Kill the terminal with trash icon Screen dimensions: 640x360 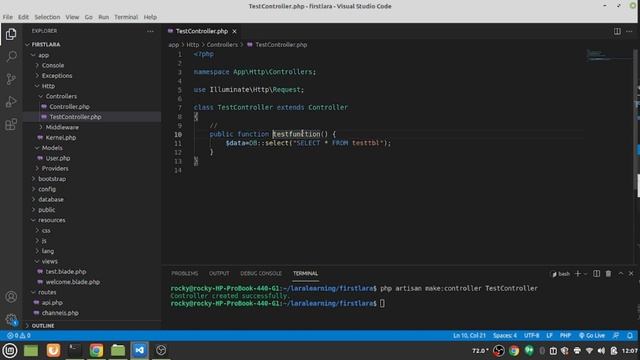tap(608, 273)
